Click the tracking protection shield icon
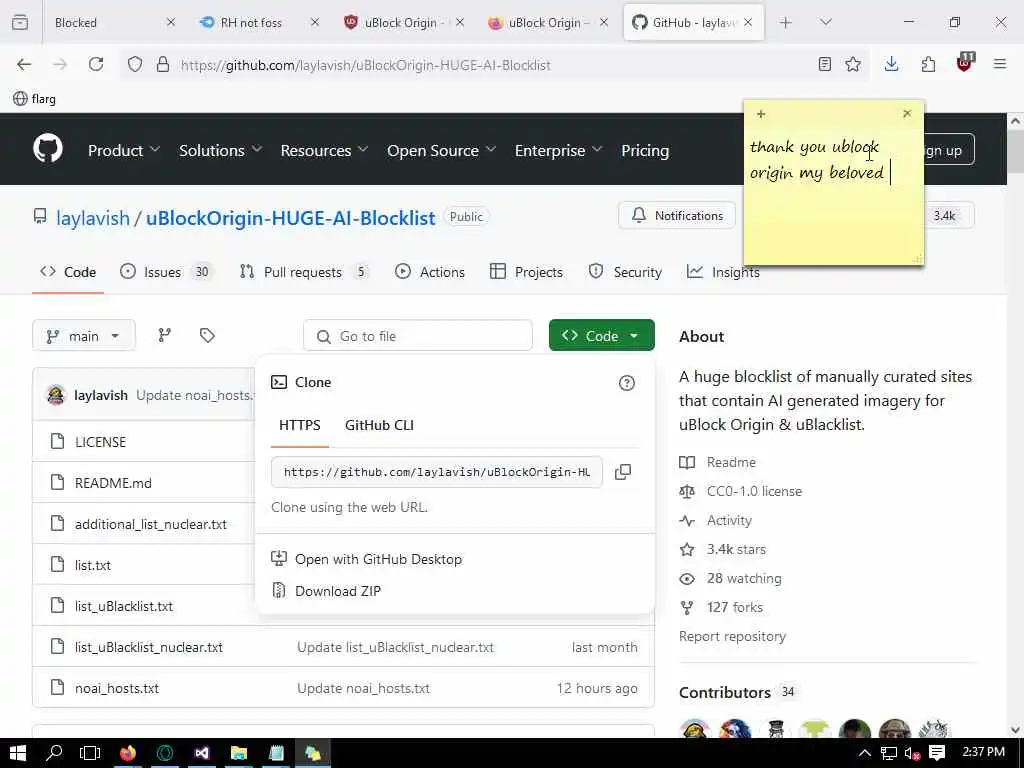Viewport: 1024px width, 768px height. 135,64
